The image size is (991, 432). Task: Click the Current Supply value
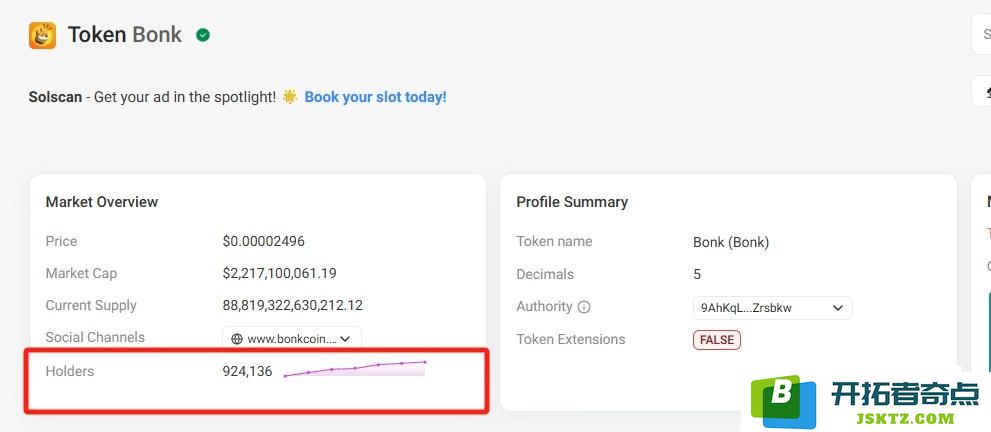293,306
